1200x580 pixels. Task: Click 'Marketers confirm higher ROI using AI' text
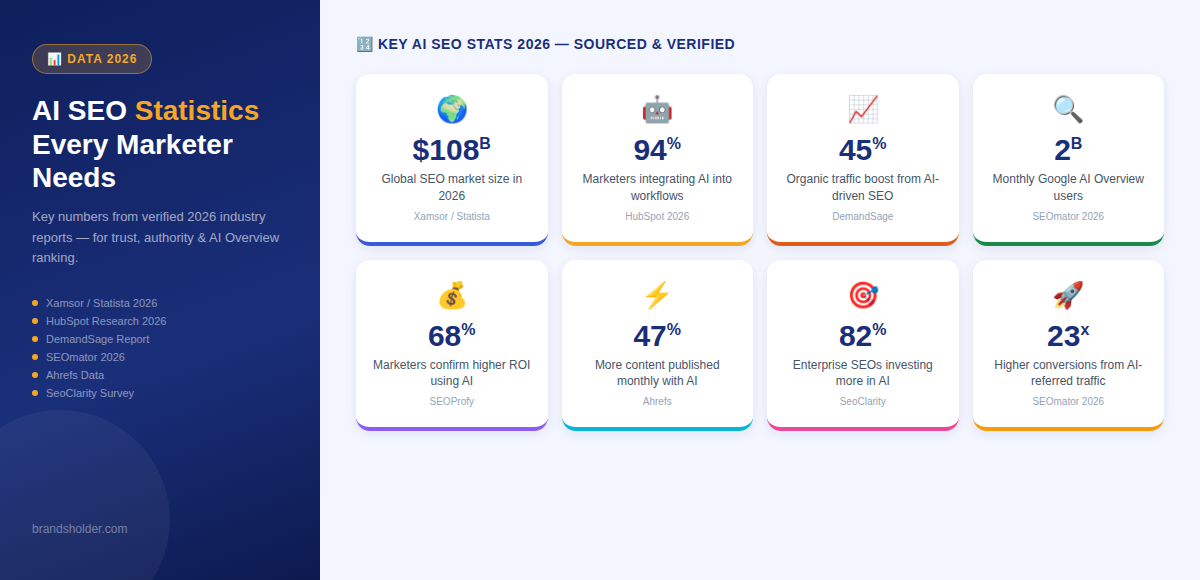pos(452,373)
